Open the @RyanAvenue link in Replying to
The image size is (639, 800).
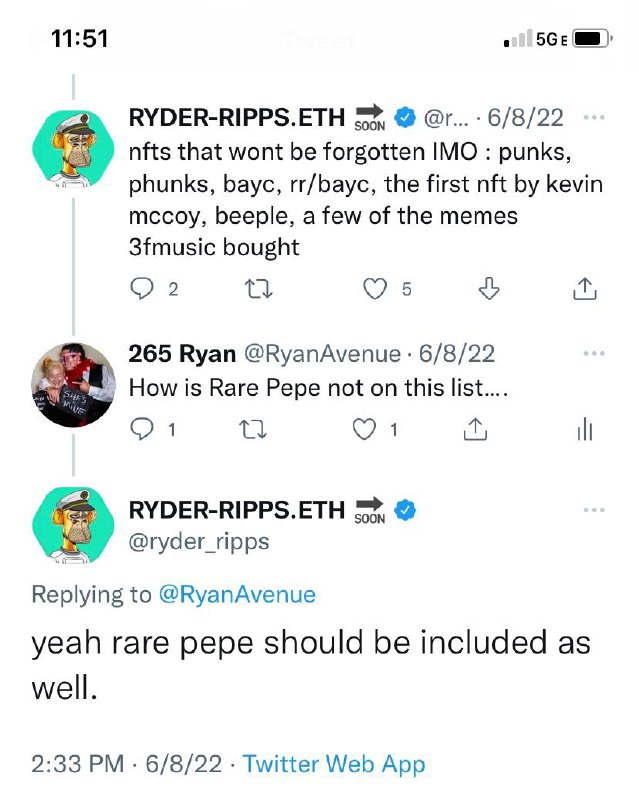237,595
